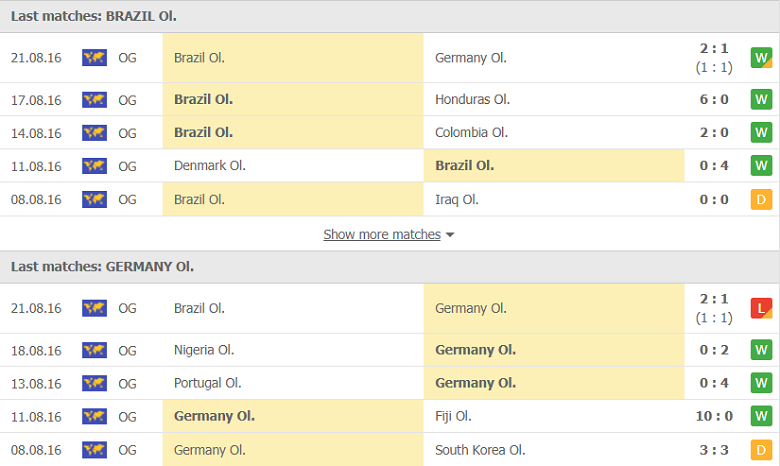Click the world flag icon for Brazil-Germany 21.08.16 match
The image size is (780, 466).
pyautogui.click(x=94, y=58)
